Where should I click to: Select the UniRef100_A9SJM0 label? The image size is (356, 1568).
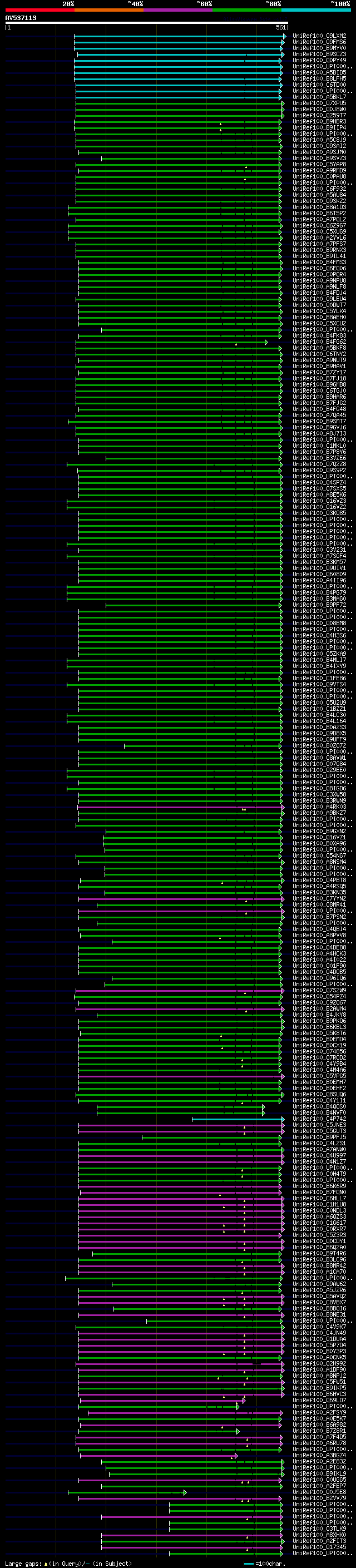[x=319, y=152]
